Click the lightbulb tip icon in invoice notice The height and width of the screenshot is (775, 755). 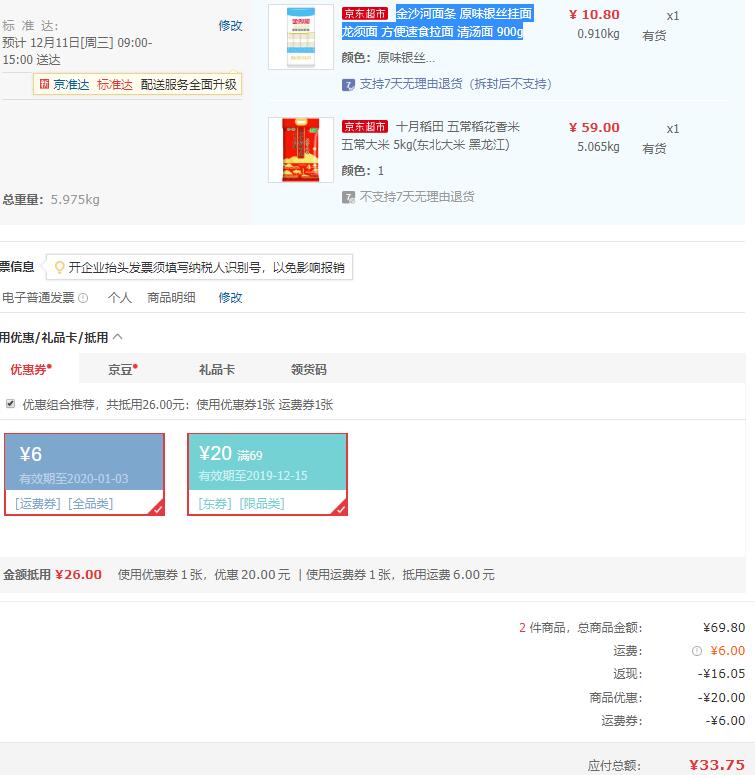[x=59, y=267]
